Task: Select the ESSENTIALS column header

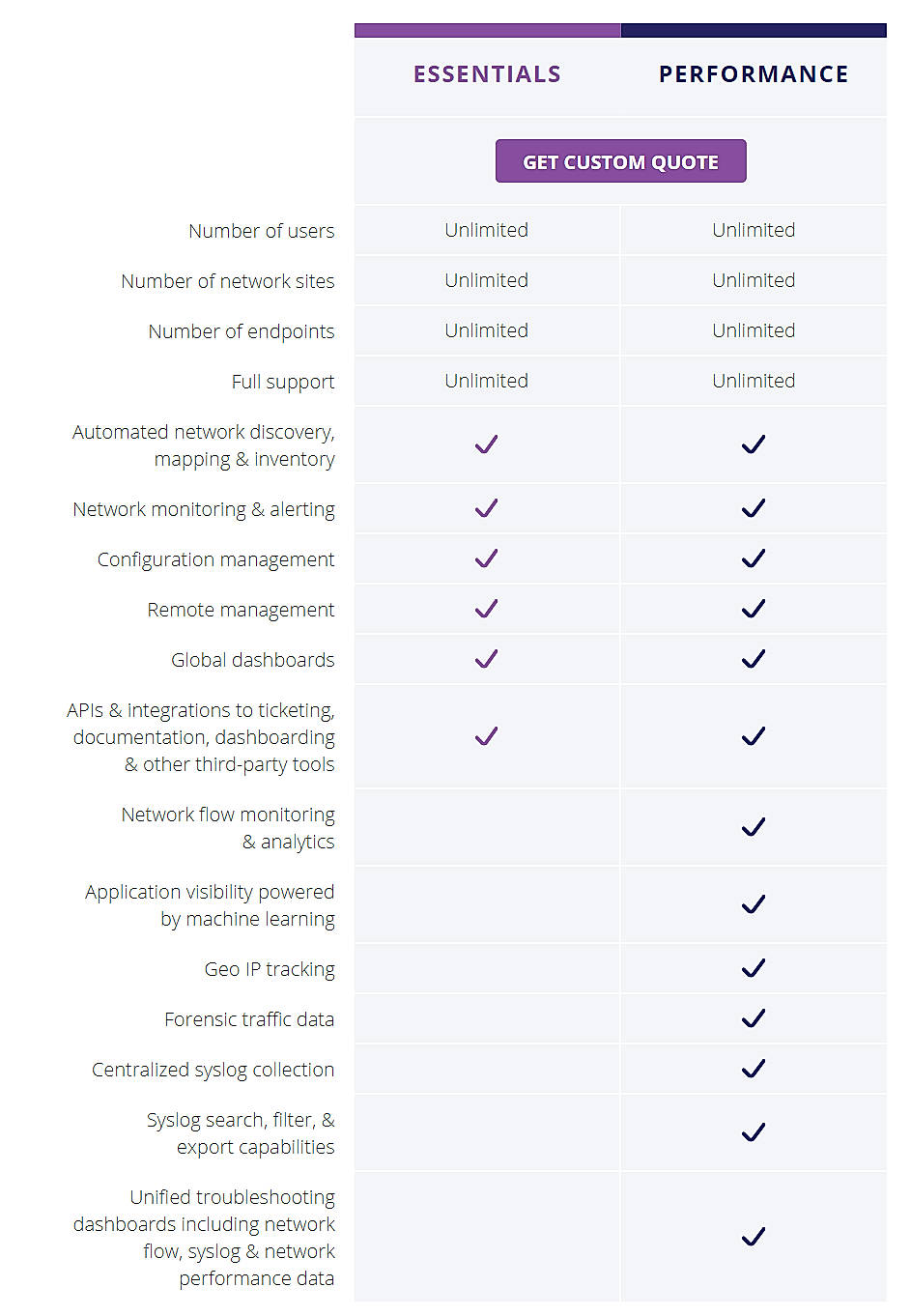Action: tap(486, 73)
